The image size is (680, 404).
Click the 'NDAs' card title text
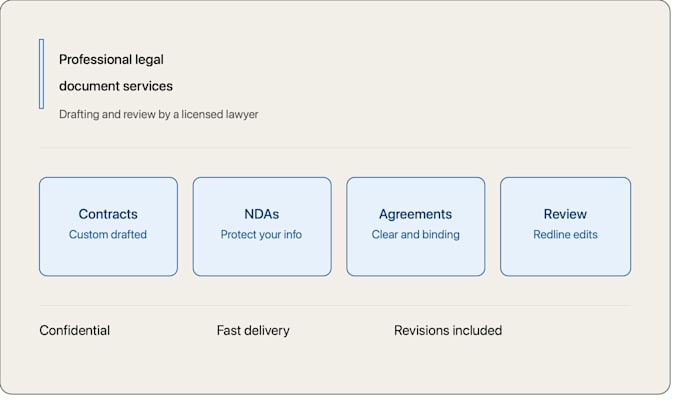[x=262, y=214]
